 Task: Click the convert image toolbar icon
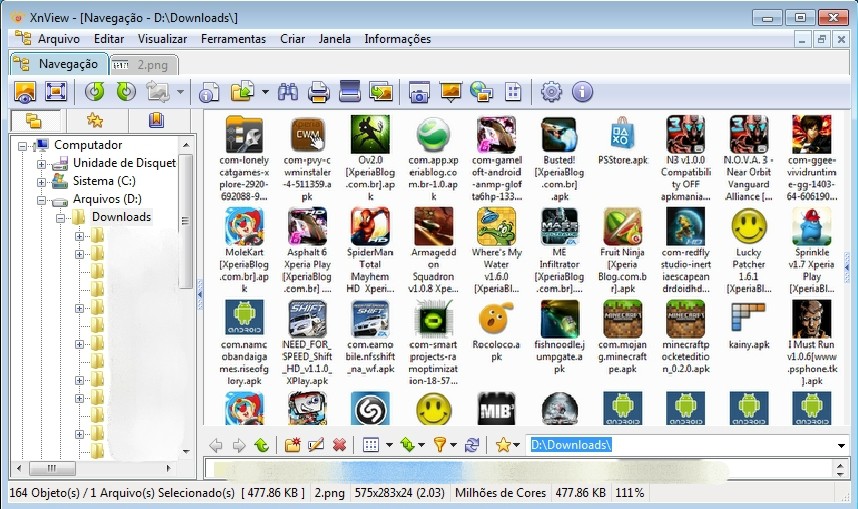[158, 92]
